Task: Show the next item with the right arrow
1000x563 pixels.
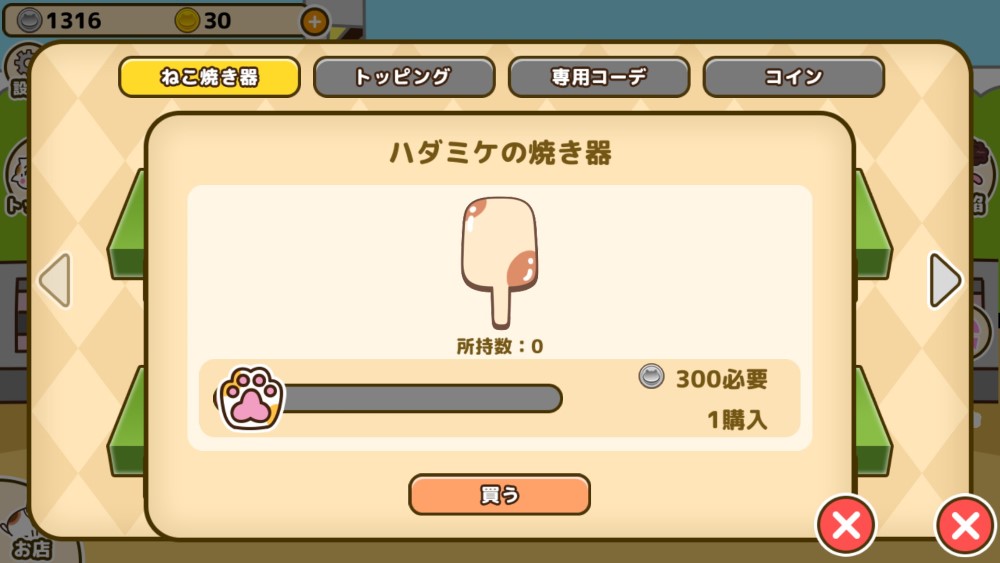Action: (x=945, y=281)
